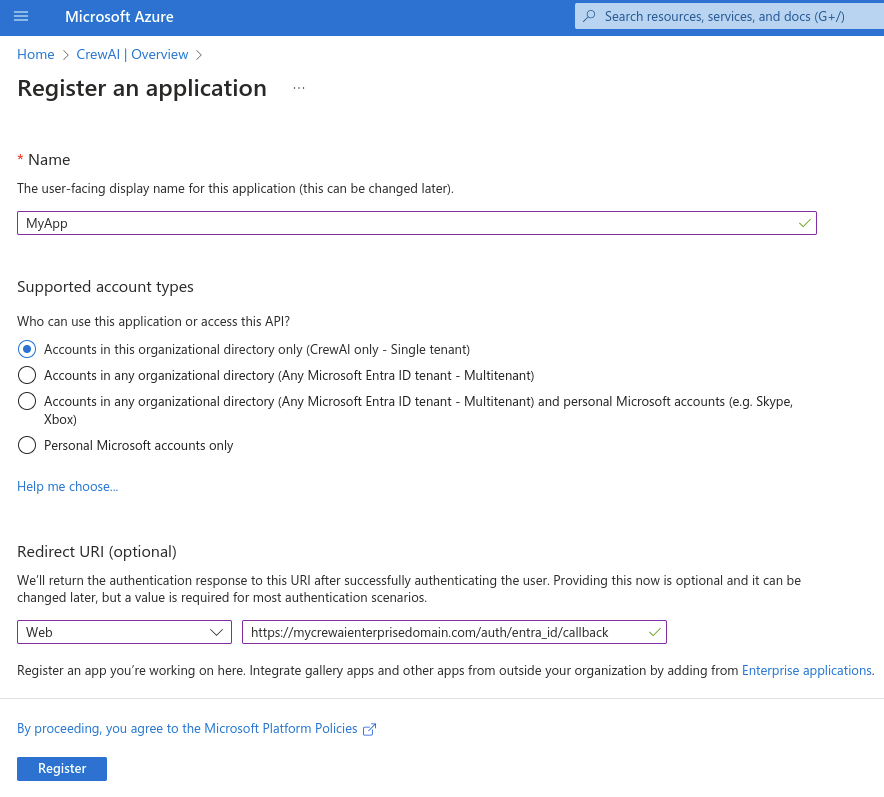Screen dimensions: 884x797
Task: Click the green checkmark in the Redirect URI field
Action: [x=655, y=632]
